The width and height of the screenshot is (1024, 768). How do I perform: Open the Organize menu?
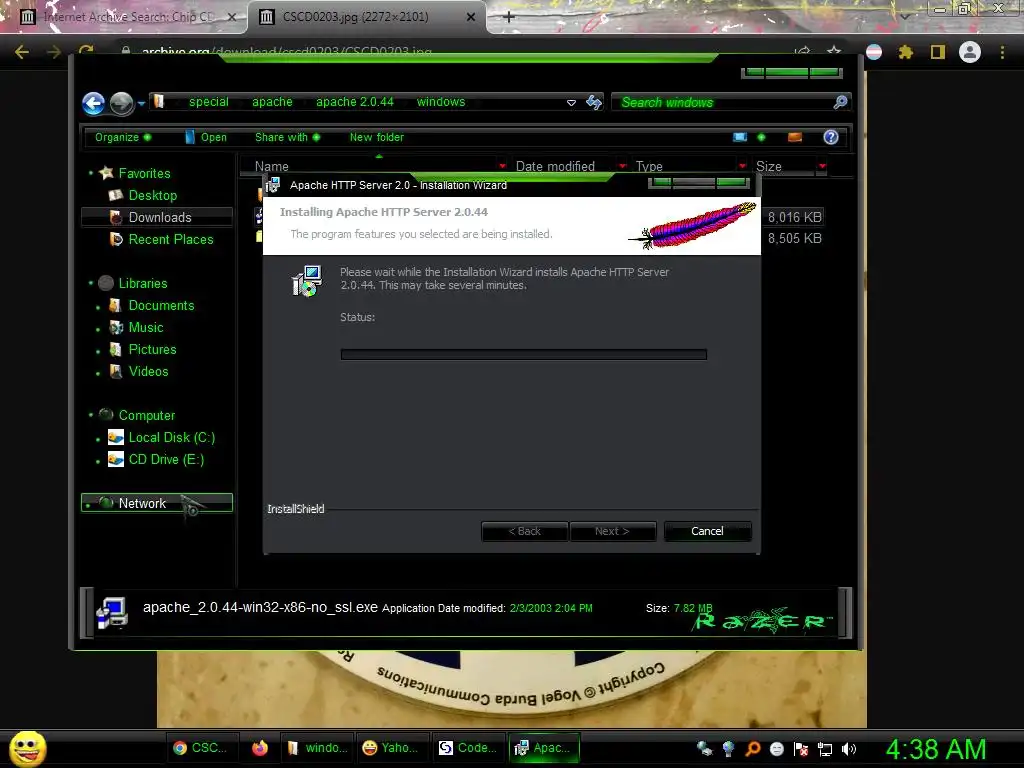(x=123, y=137)
